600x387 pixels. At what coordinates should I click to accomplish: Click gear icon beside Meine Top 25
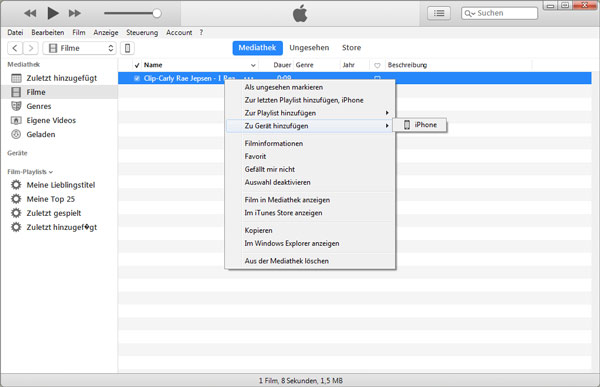[x=16, y=199]
